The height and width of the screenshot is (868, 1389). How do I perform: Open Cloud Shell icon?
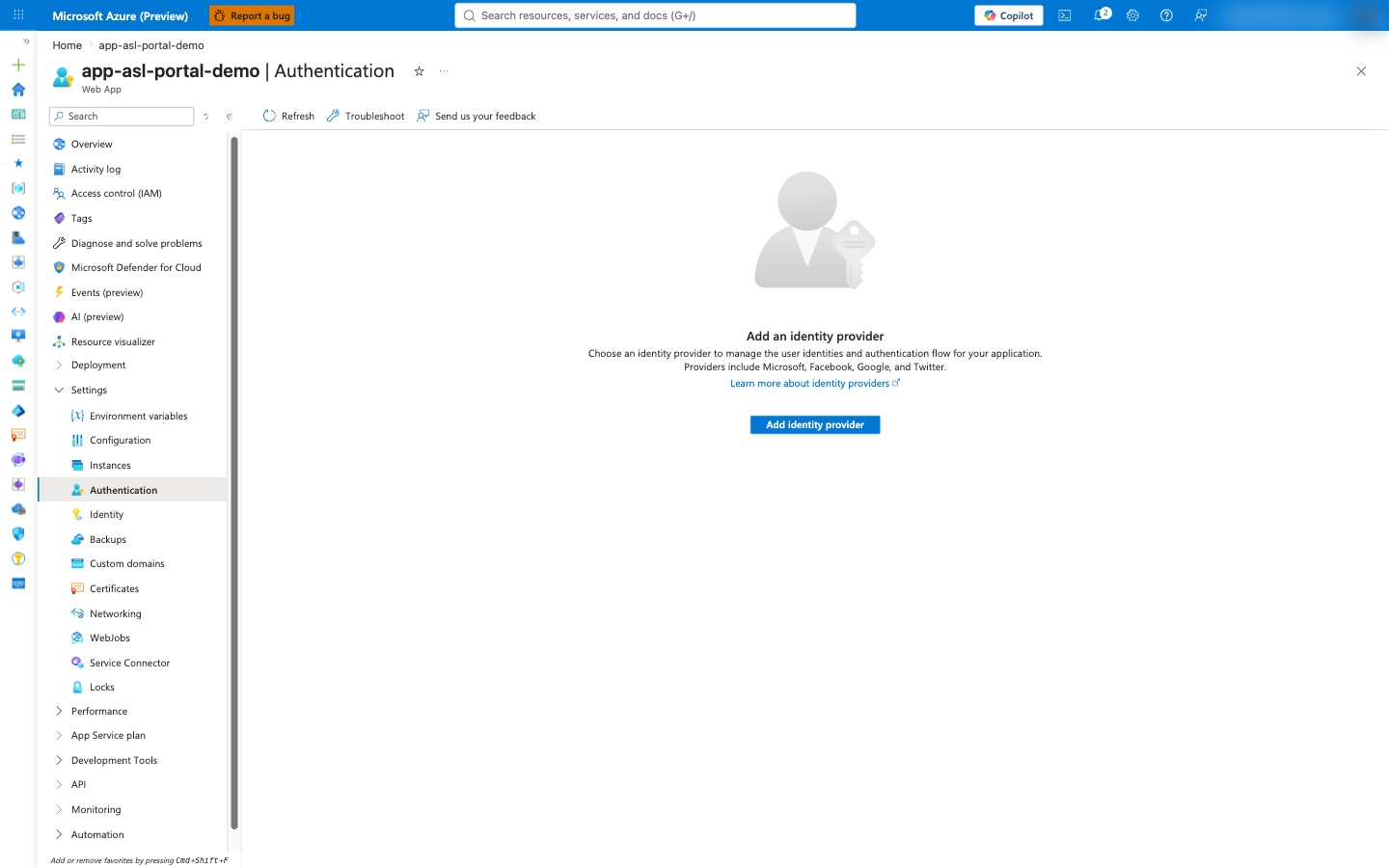[x=1065, y=15]
